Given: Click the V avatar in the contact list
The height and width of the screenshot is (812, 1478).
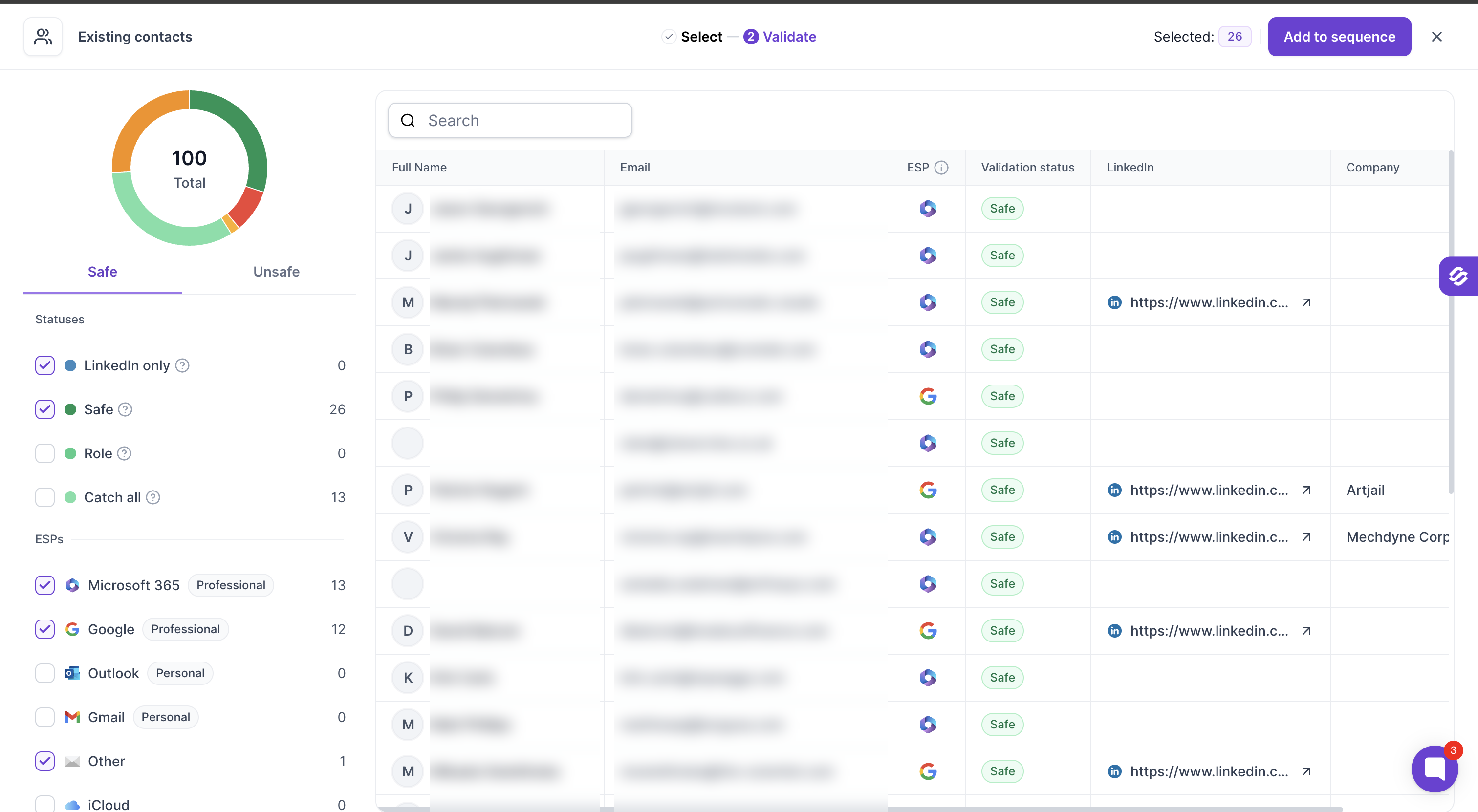Looking at the screenshot, I should coord(407,537).
